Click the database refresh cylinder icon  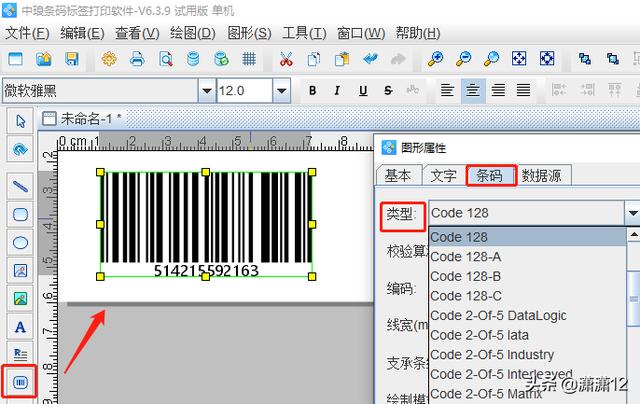[221, 59]
